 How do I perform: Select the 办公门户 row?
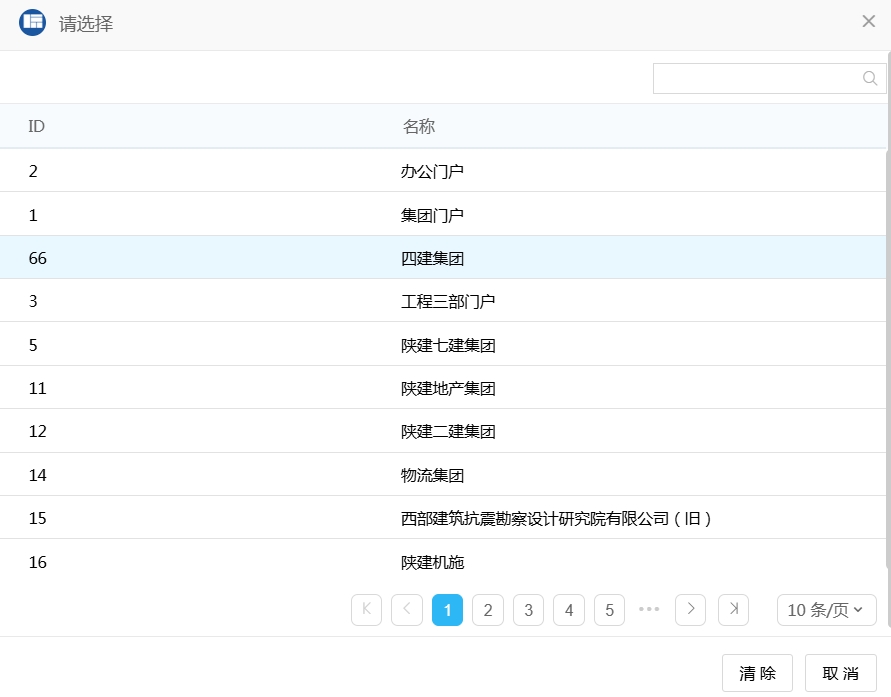tap(432, 171)
